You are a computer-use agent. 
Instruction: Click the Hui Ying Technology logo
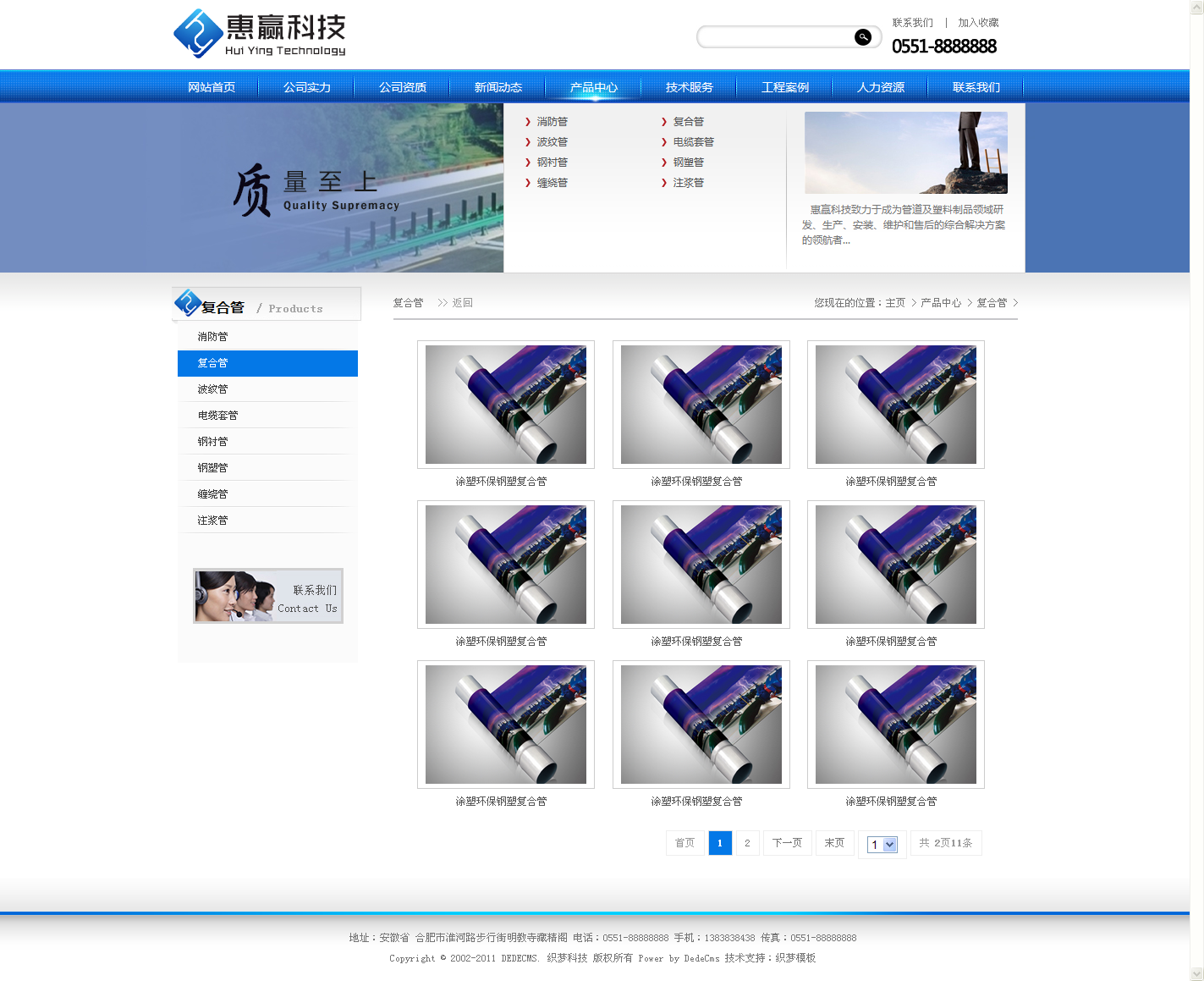tap(260, 35)
